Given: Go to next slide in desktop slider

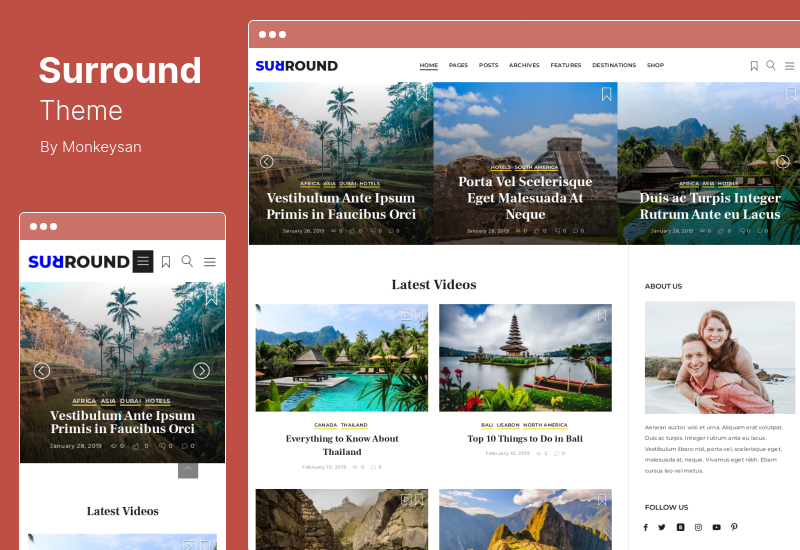Looking at the screenshot, I should (783, 162).
